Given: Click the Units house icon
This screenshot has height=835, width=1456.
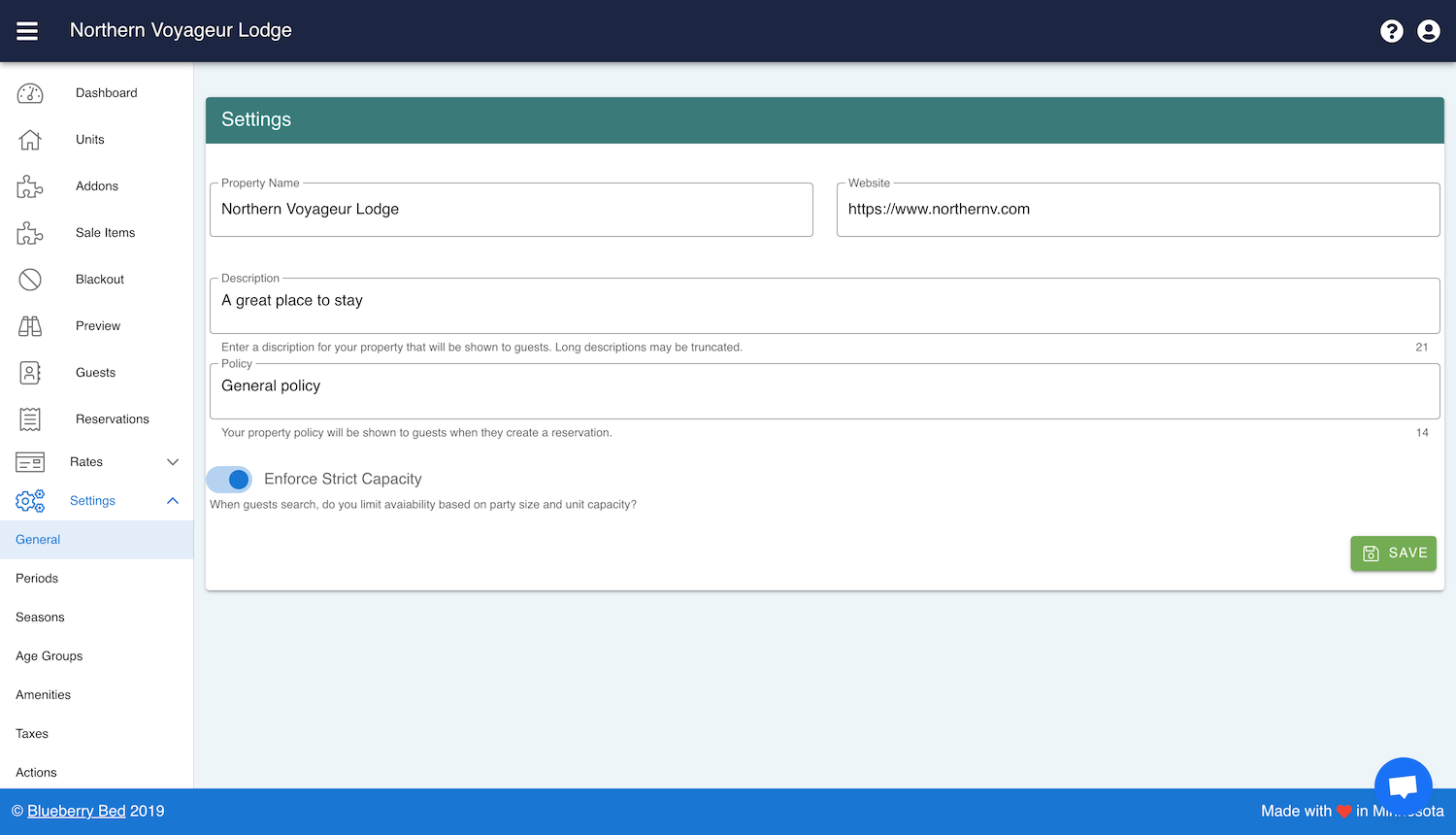Looking at the screenshot, I should (x=30, y=140).
